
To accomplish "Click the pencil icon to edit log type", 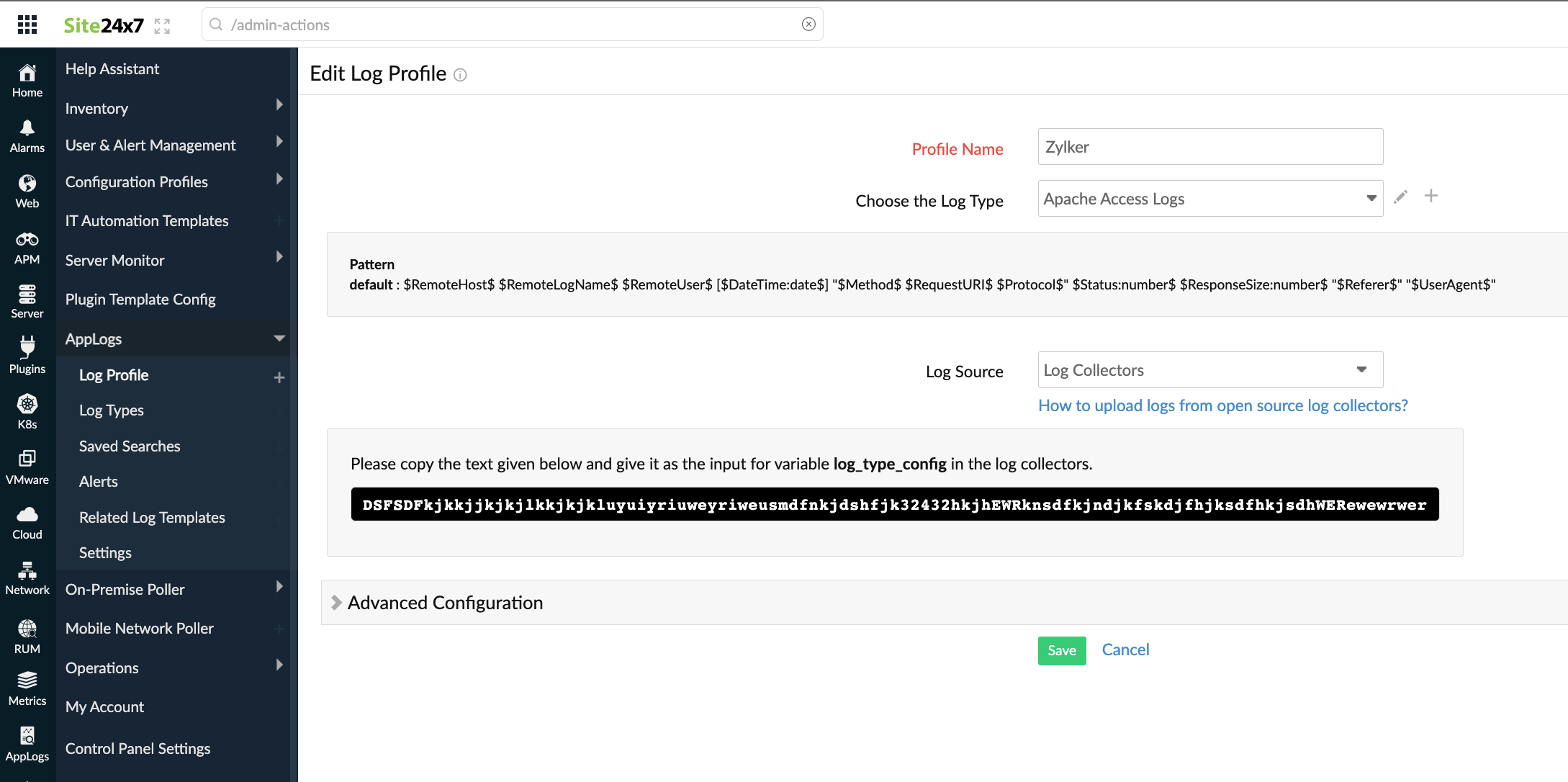I will 1400,197.
